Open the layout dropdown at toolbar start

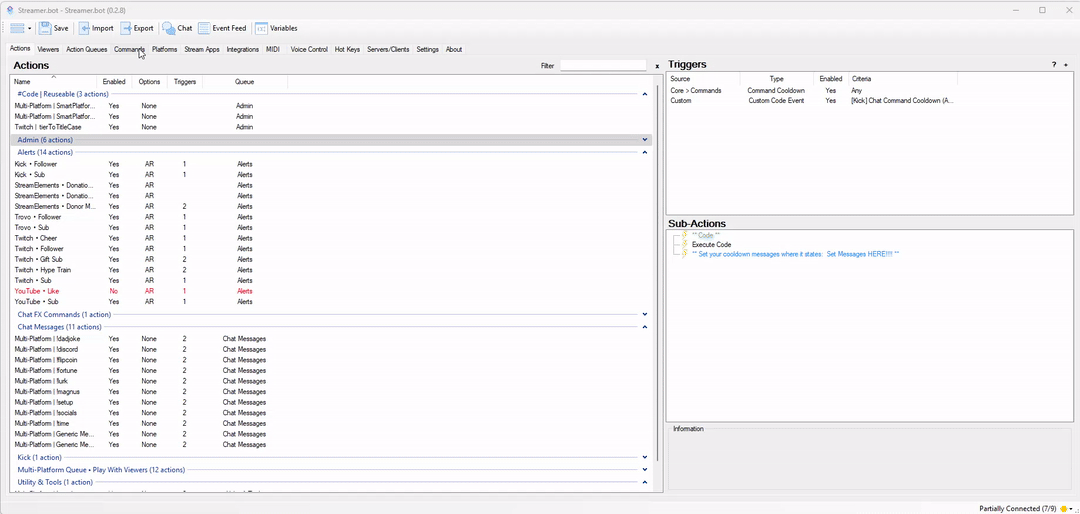(21, 28)
